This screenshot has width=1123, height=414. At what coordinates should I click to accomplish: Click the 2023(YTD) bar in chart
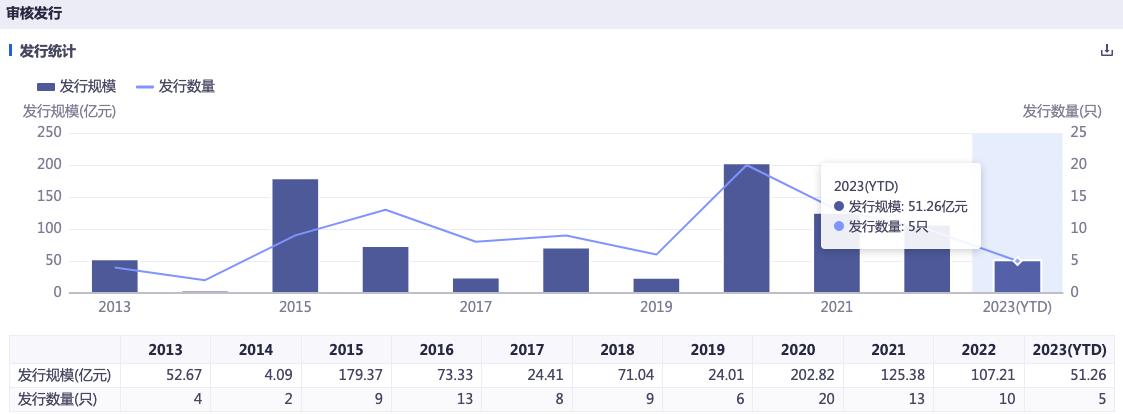[1017, 276]
